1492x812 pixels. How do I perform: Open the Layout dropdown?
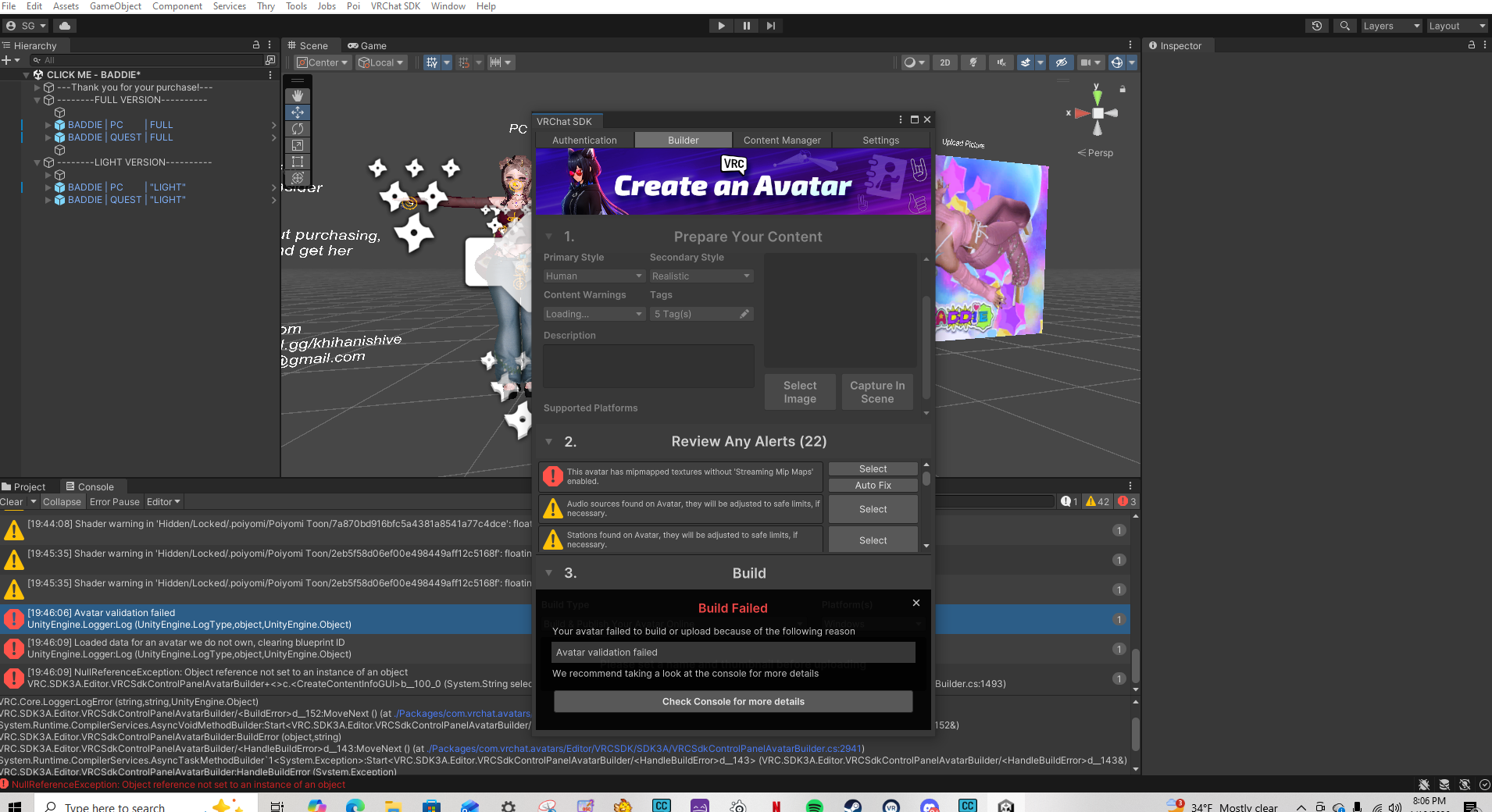click(x=1457, y=26)
